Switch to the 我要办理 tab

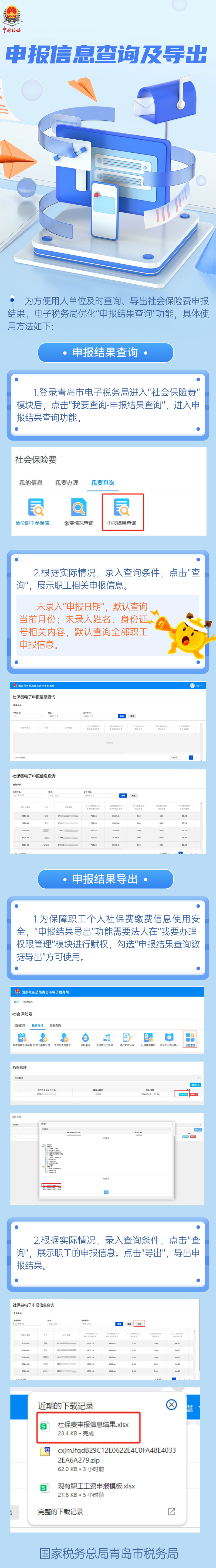point(67,483)
